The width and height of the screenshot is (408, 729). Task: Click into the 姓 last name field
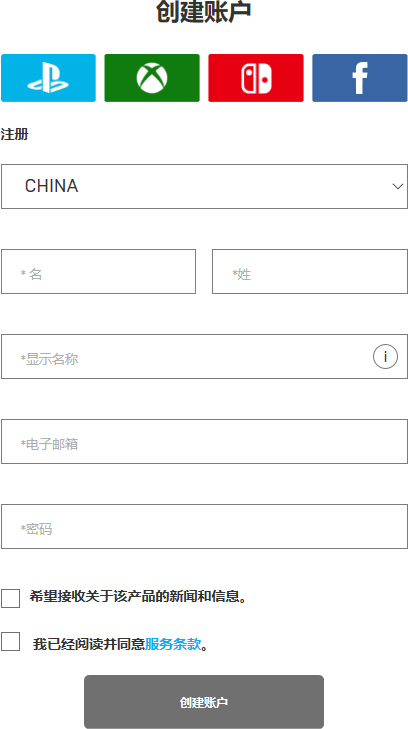tap(310, 272)
